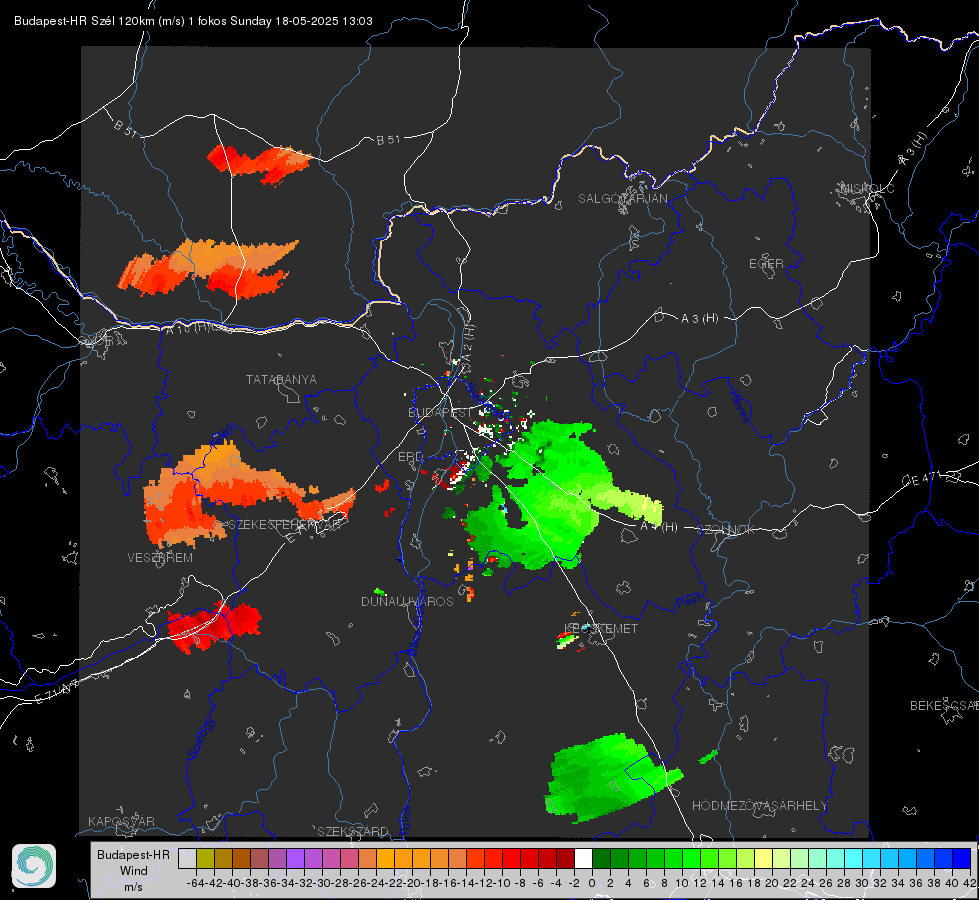Screen dimensions: 979x900
Task: Select the EGER city label
Action: (x=766, y=264)
